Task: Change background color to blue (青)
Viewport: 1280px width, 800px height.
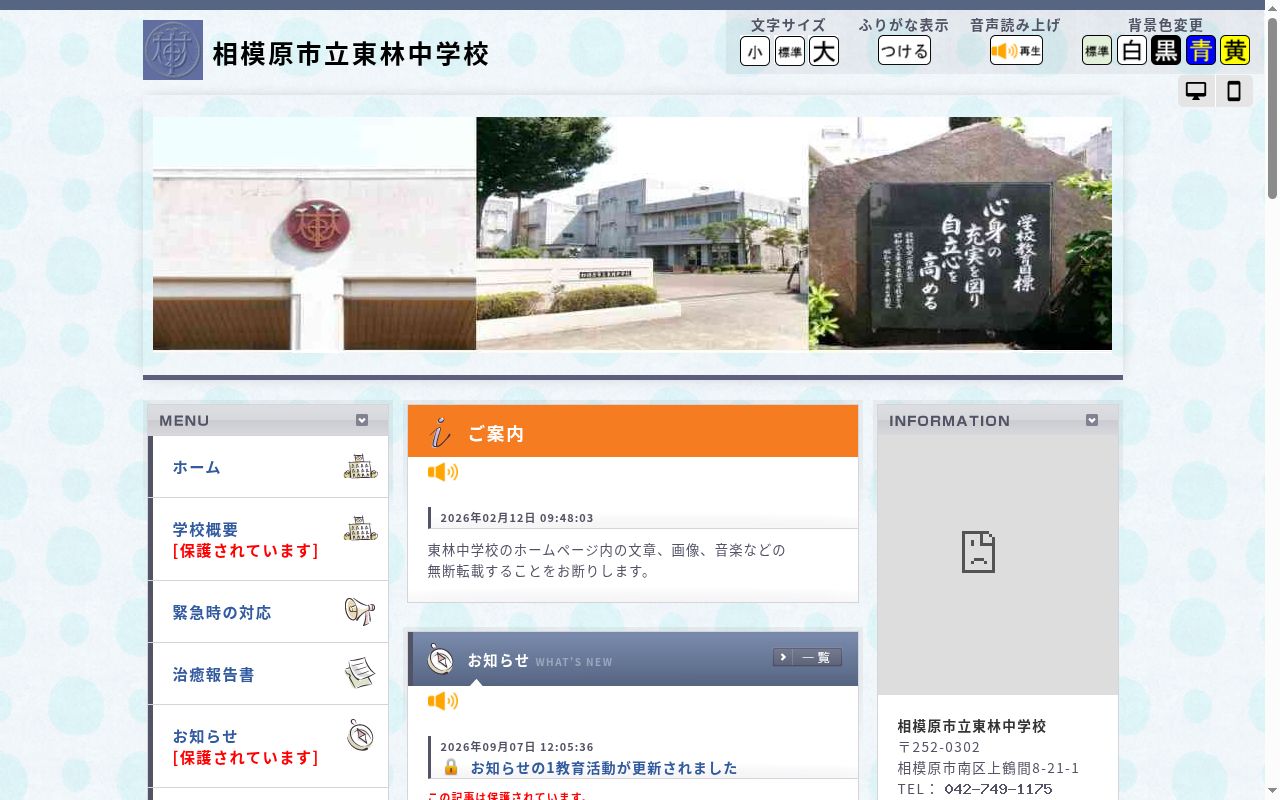Action: tap(1201, 51)
